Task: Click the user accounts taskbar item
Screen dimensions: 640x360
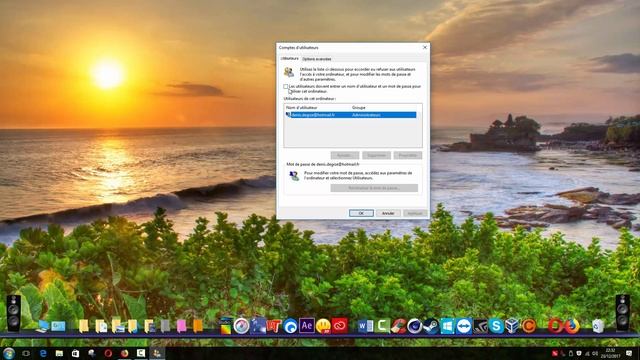Action: (x=157, y=353)
